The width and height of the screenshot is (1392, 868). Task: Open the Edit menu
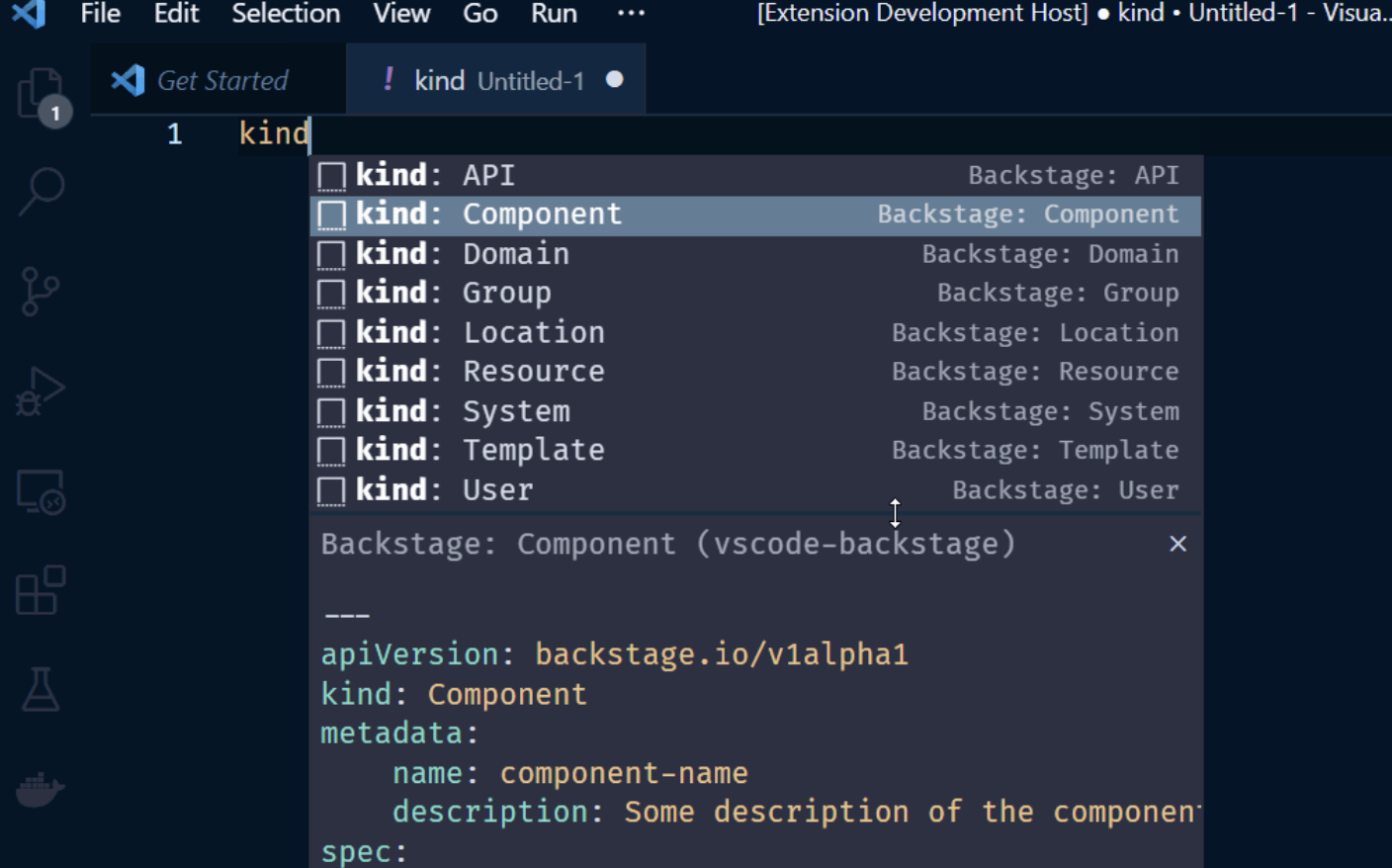pos(176,14)
